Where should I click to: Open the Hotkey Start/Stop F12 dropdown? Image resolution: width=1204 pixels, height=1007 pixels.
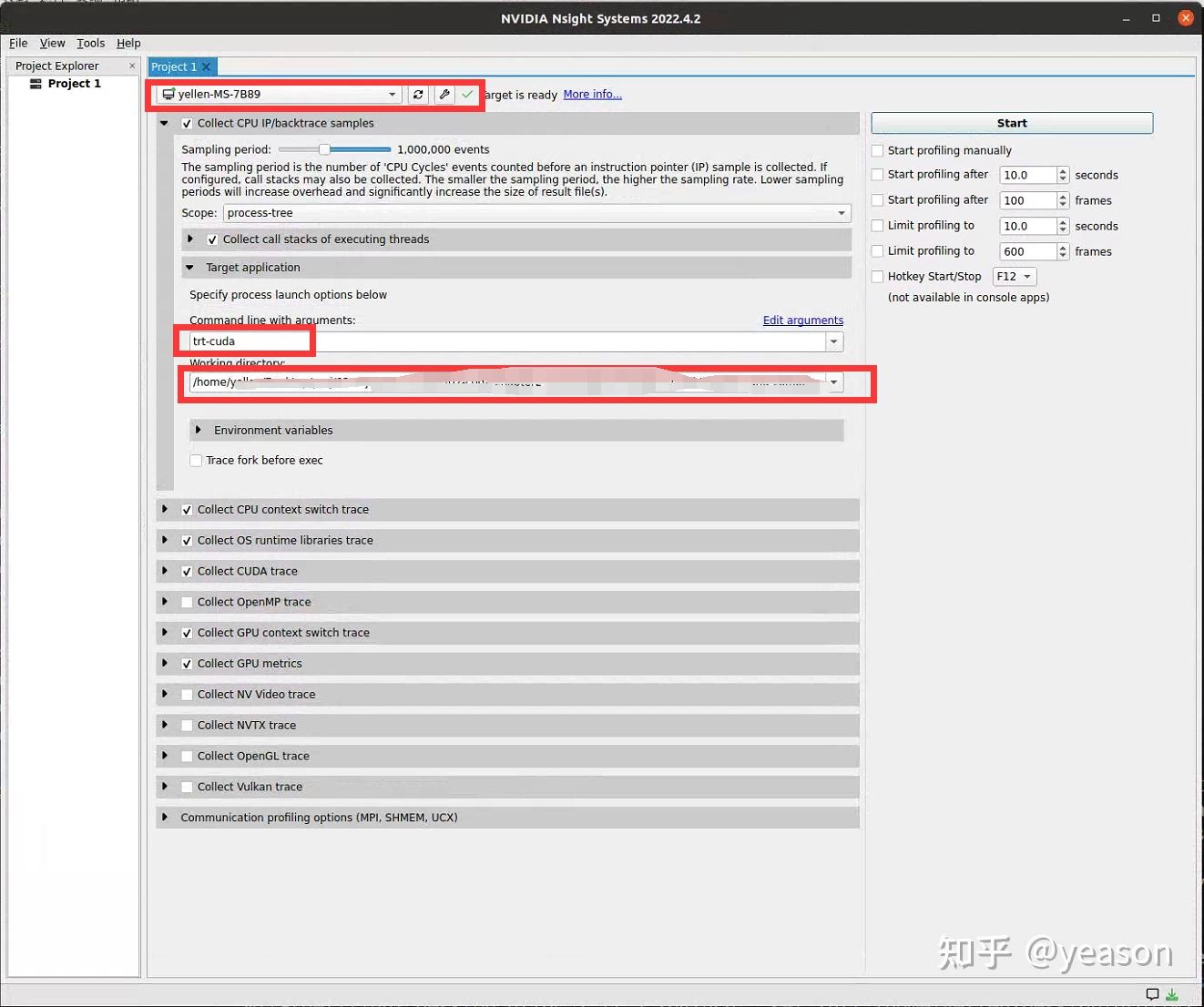(1014, 276)
